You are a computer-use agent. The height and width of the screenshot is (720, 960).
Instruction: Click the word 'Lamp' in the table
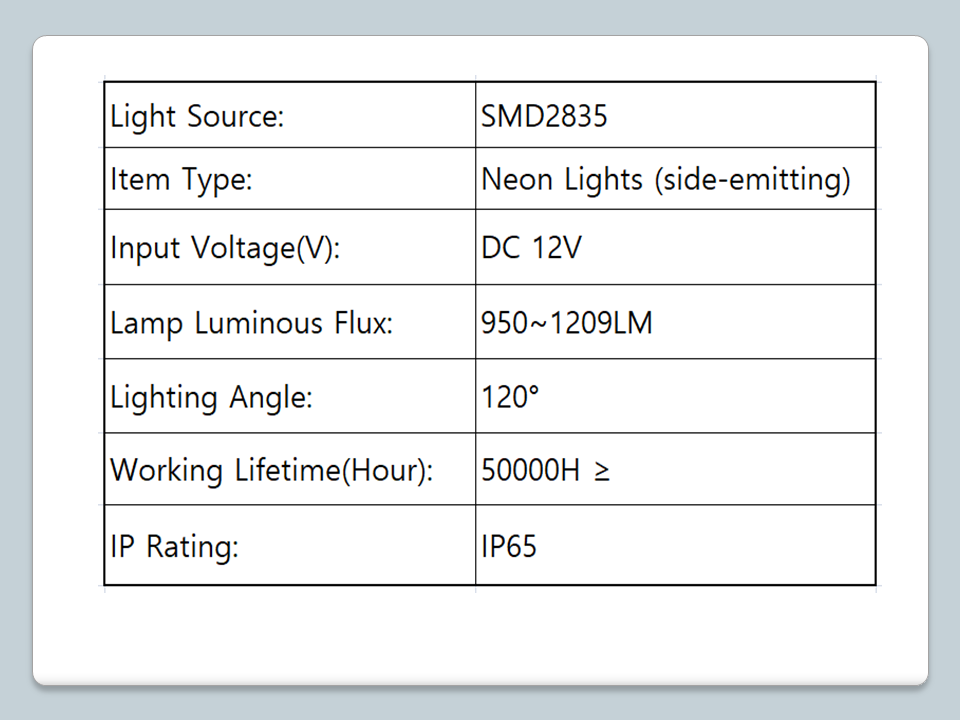tap(146, 323)
